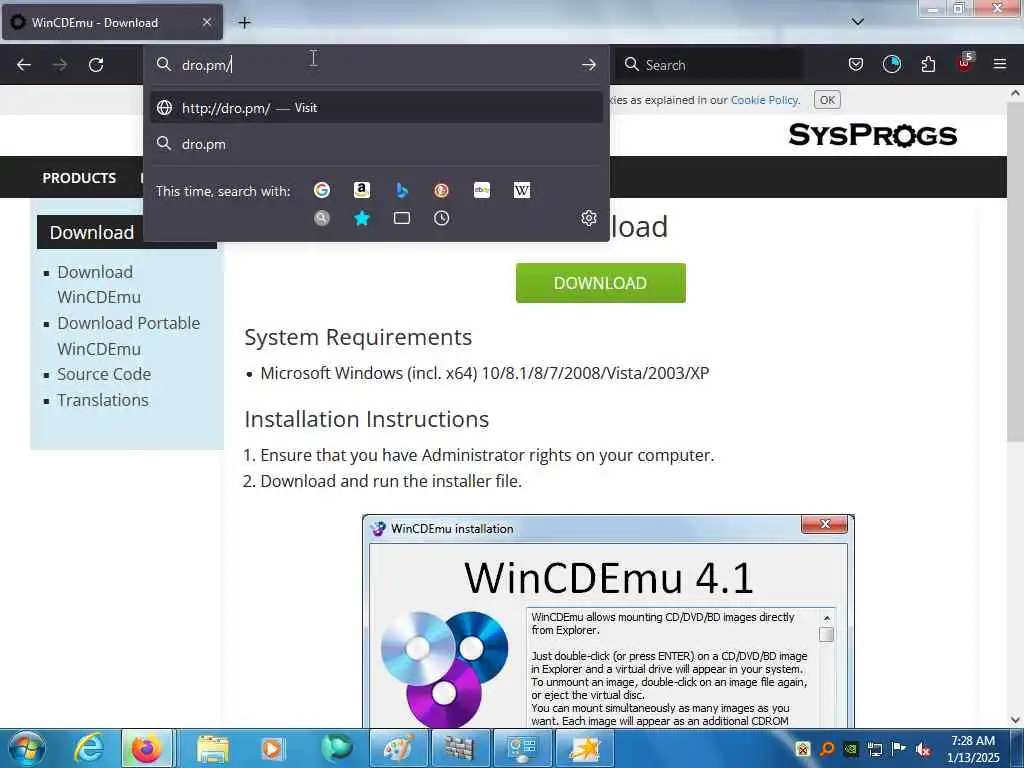Choose the http://dro.pm/ Visit suggestion
This screenshot has height=768, width=1024.
point(377,108)
